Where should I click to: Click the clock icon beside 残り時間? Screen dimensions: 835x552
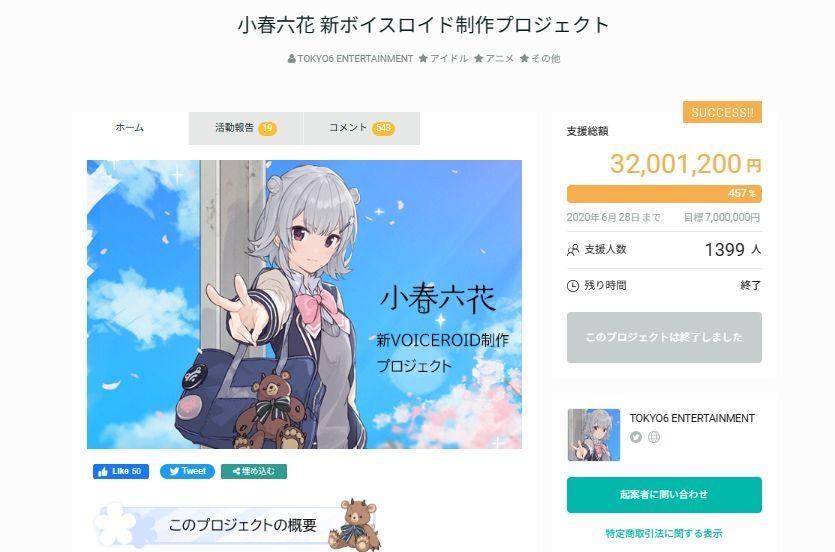coord(572,286)
